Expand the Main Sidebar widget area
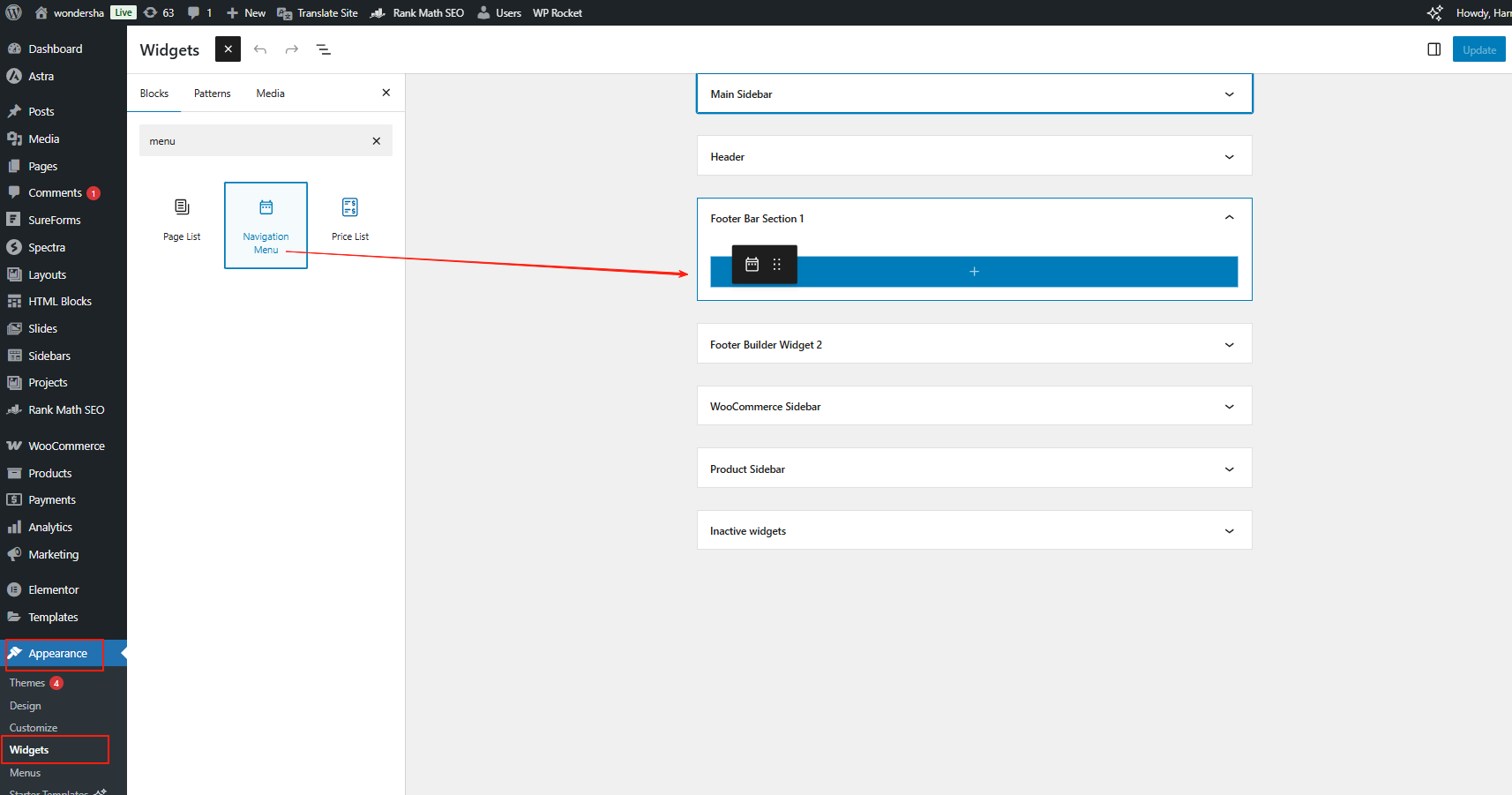1512x795 pixels. click(1229, 94)
